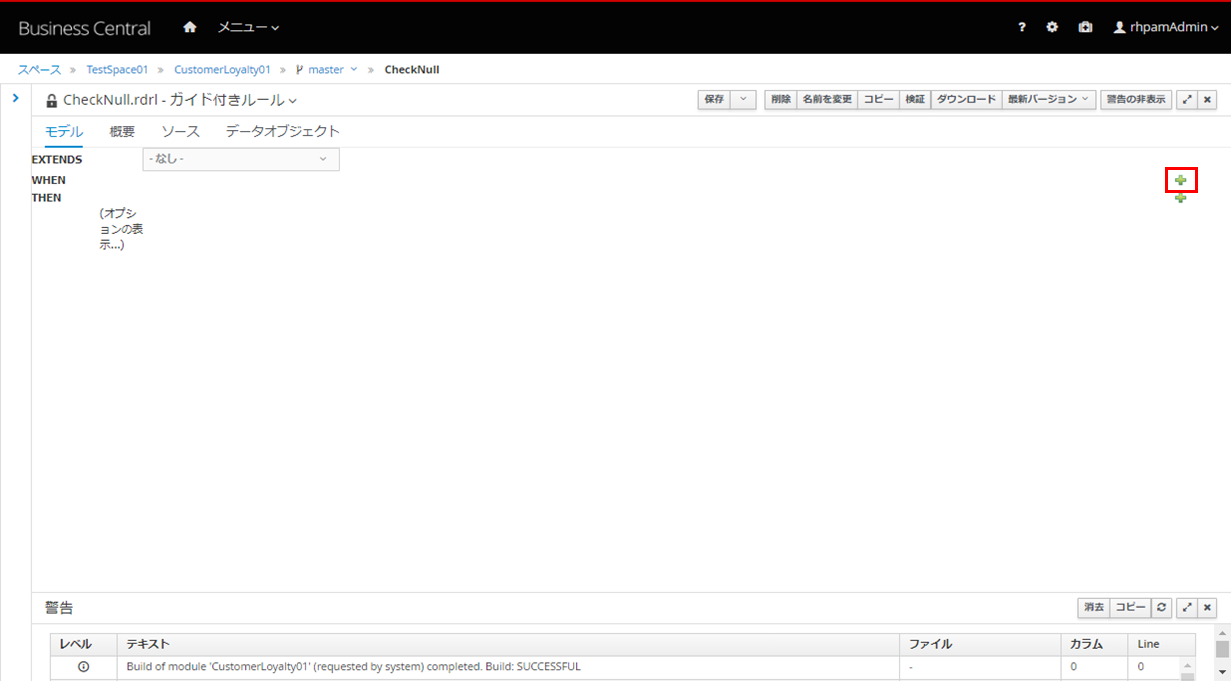
Task: Click the レベル column header
Action: 83,644
